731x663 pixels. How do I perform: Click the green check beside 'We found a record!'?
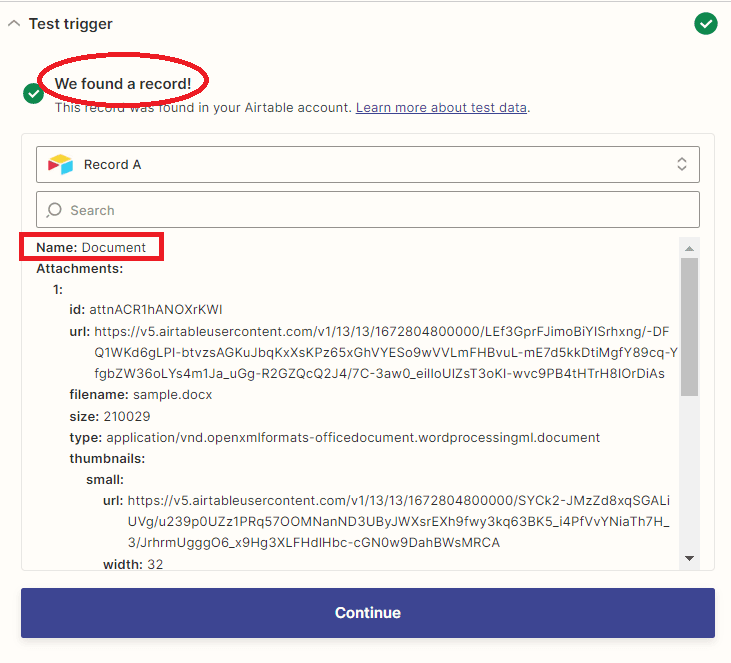33,93
